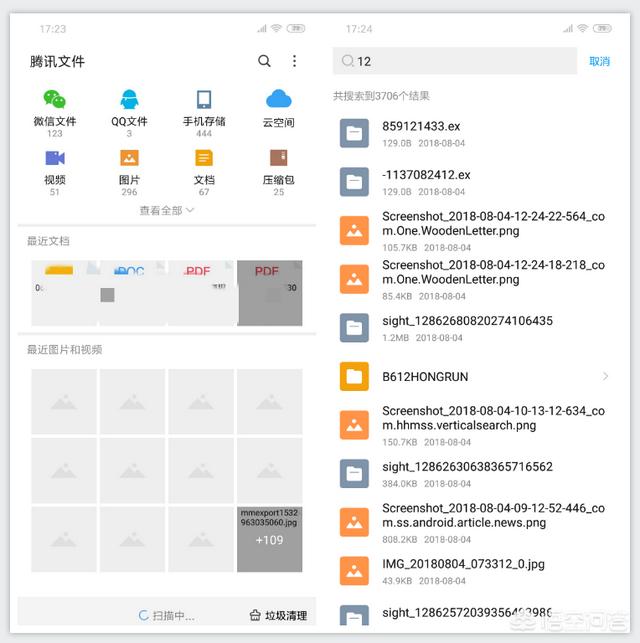The width and height of the screenshot is (640, 643).
Task: Open the yellow recent document thumbnail
Action: (64, 293)
